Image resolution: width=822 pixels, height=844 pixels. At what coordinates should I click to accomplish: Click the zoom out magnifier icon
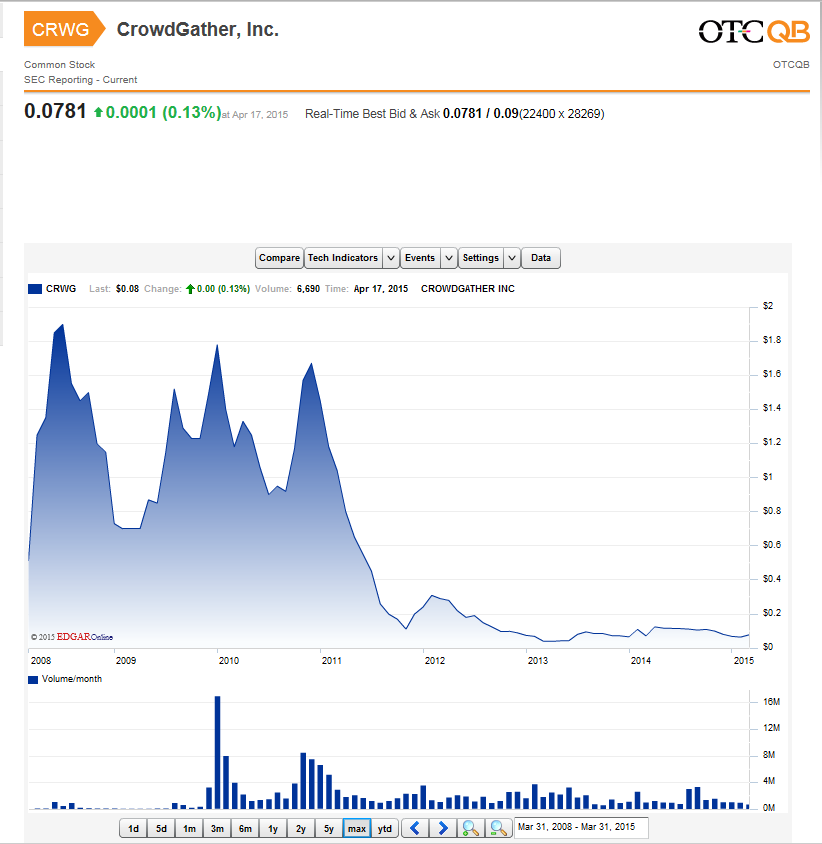click(497, 828)
